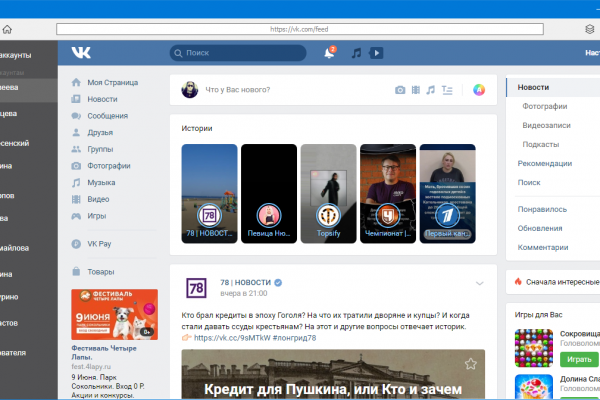The image size is (600, 400).
Task: Click the VK logo
Action: (81, 53)
